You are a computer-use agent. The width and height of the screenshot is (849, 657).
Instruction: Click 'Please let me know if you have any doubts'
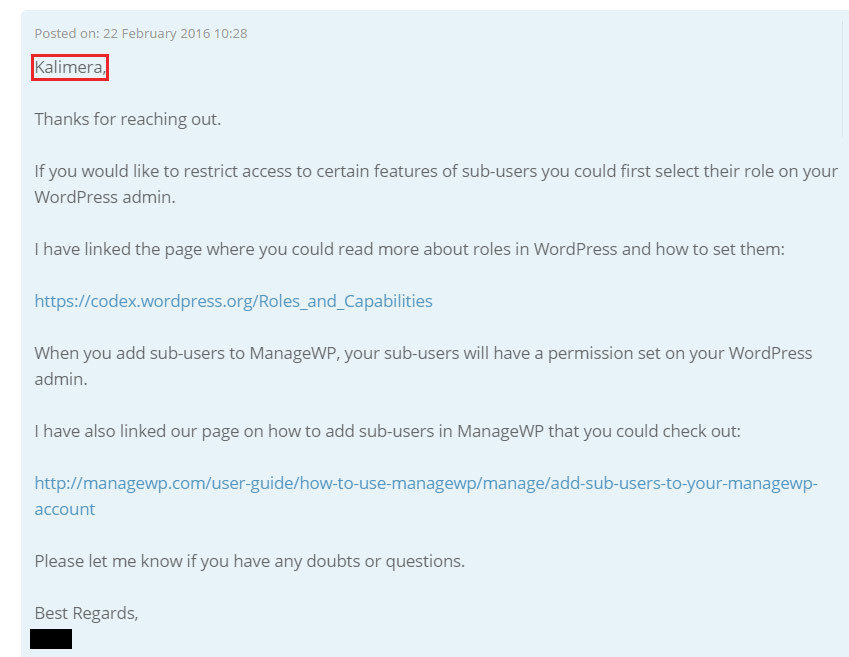250,561
